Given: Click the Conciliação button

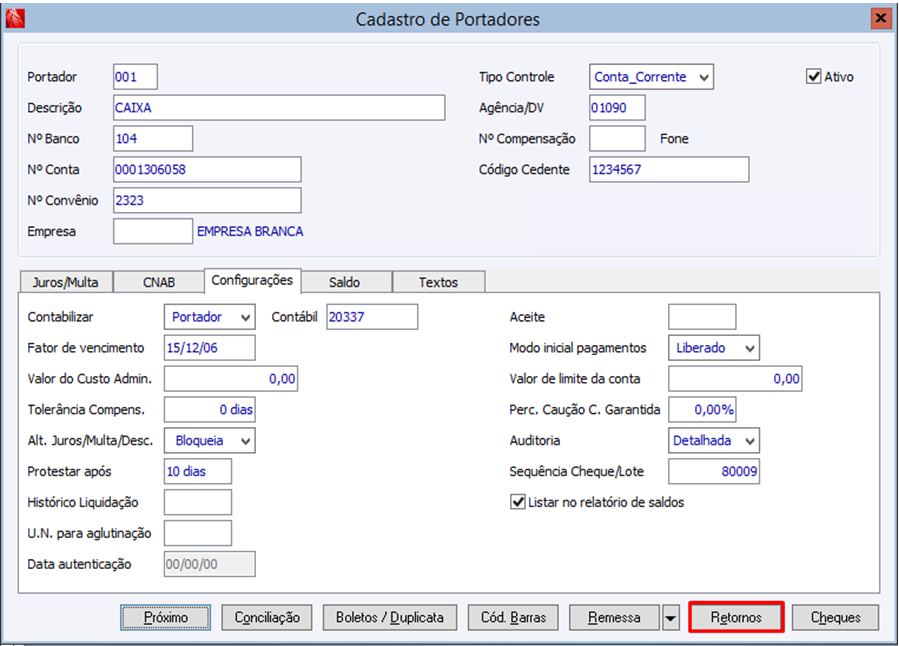Looking at the screenshot, I should (267, 617).
